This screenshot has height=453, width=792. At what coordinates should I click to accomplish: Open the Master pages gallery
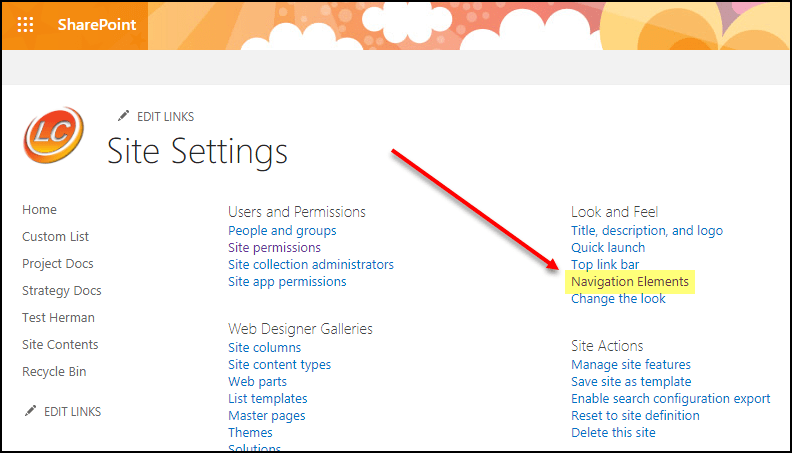(267, 416)
